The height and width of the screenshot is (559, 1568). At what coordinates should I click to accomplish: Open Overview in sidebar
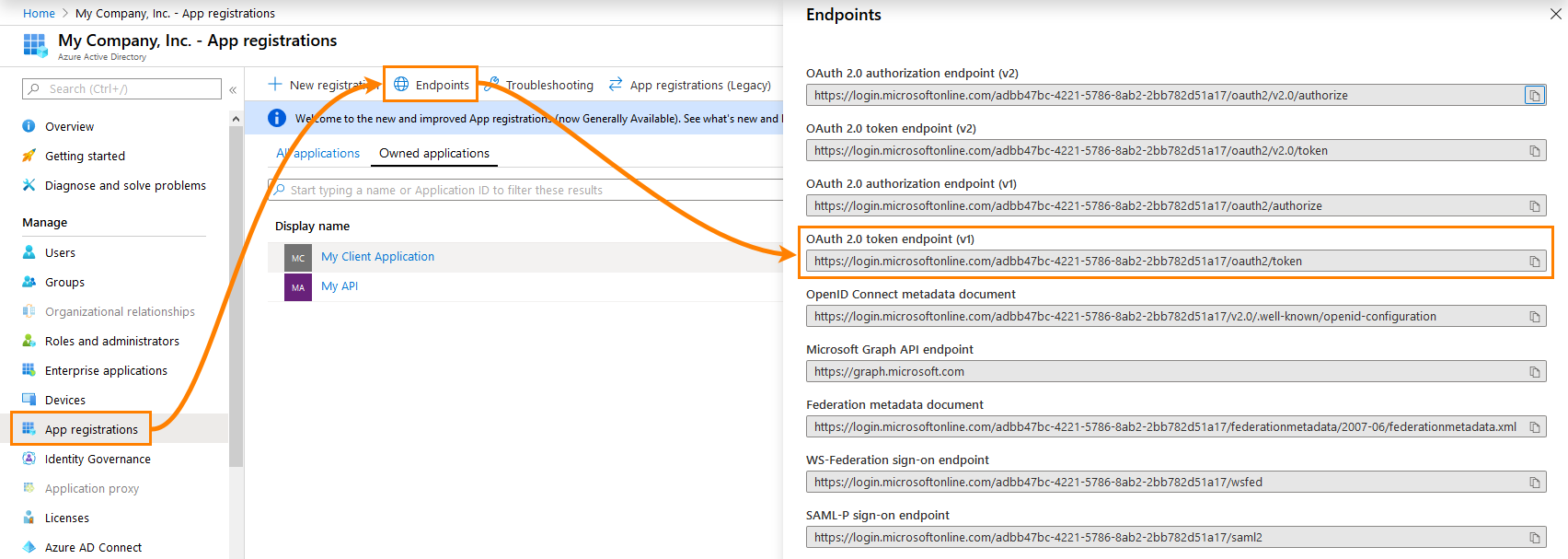(69, 126)
